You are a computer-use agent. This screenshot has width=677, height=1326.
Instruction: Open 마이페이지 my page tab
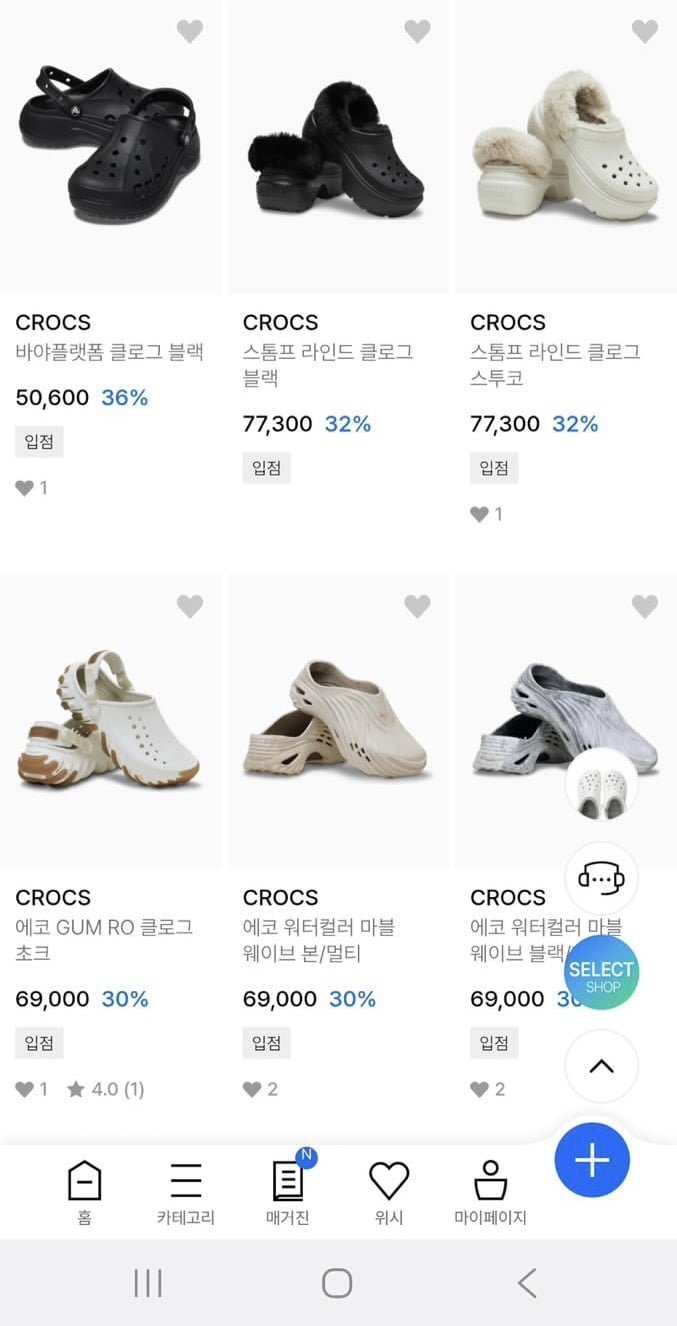(490, 1192)
